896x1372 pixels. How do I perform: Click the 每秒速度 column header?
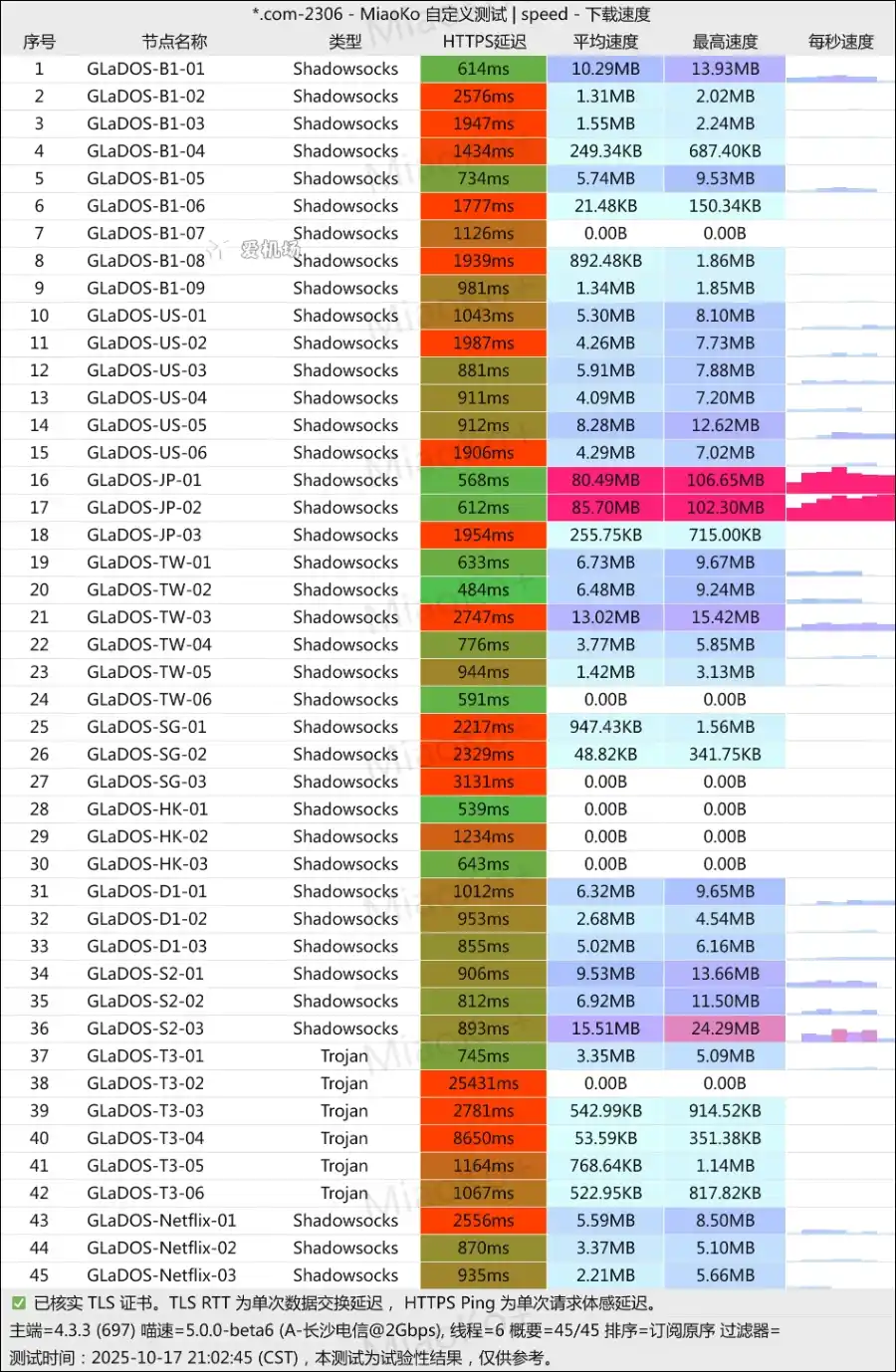coord(840,42)
